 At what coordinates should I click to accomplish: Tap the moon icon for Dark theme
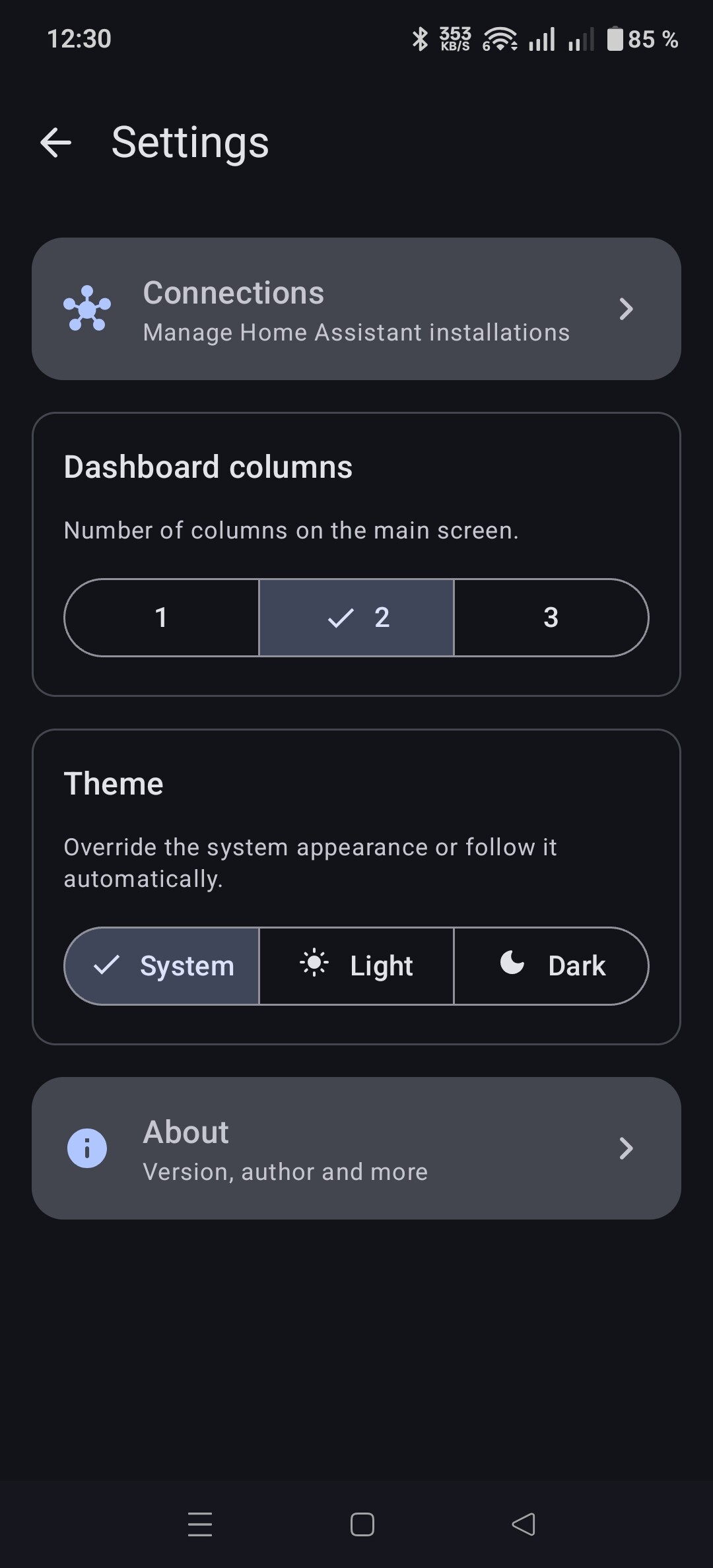[512, 962]
